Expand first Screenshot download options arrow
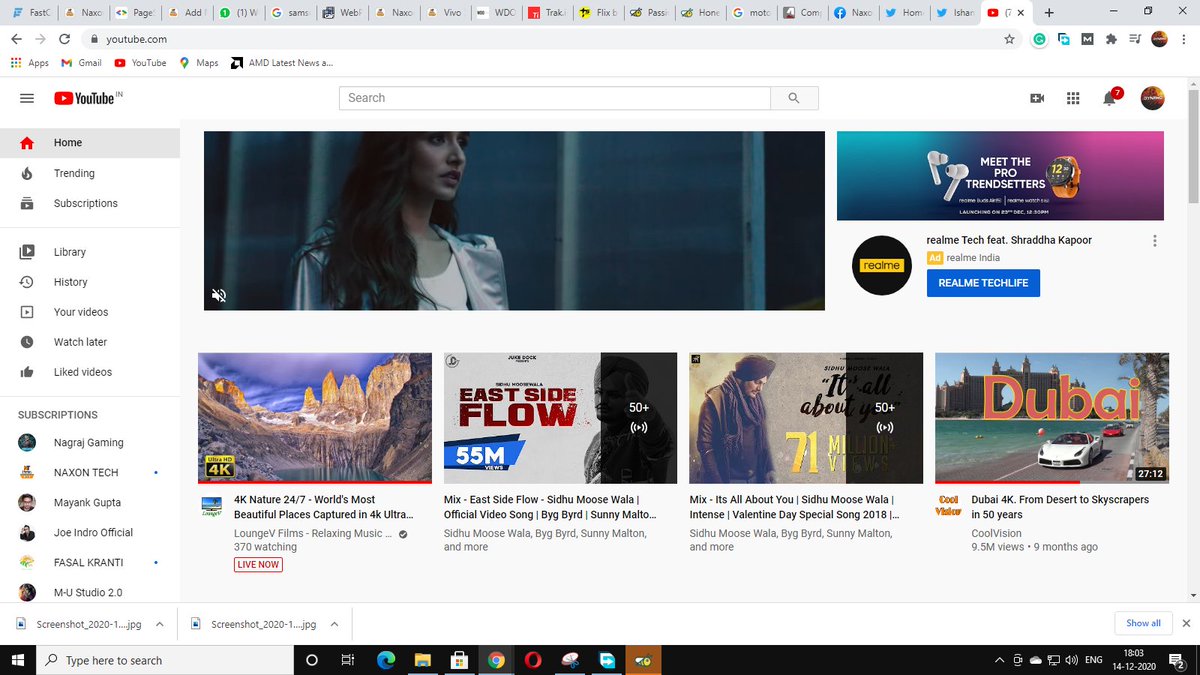 (159, 624)
